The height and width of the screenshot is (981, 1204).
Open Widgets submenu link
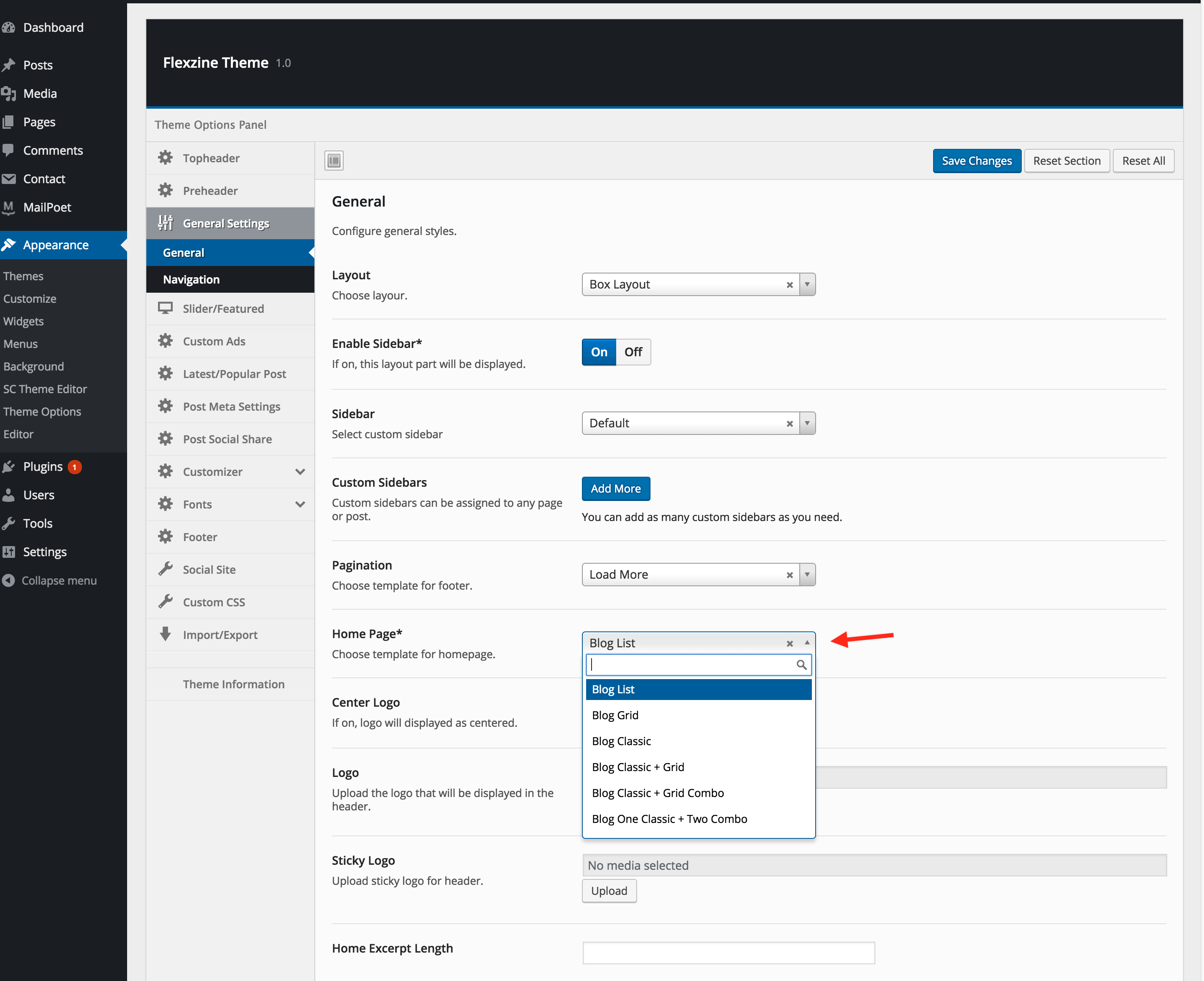23,322
